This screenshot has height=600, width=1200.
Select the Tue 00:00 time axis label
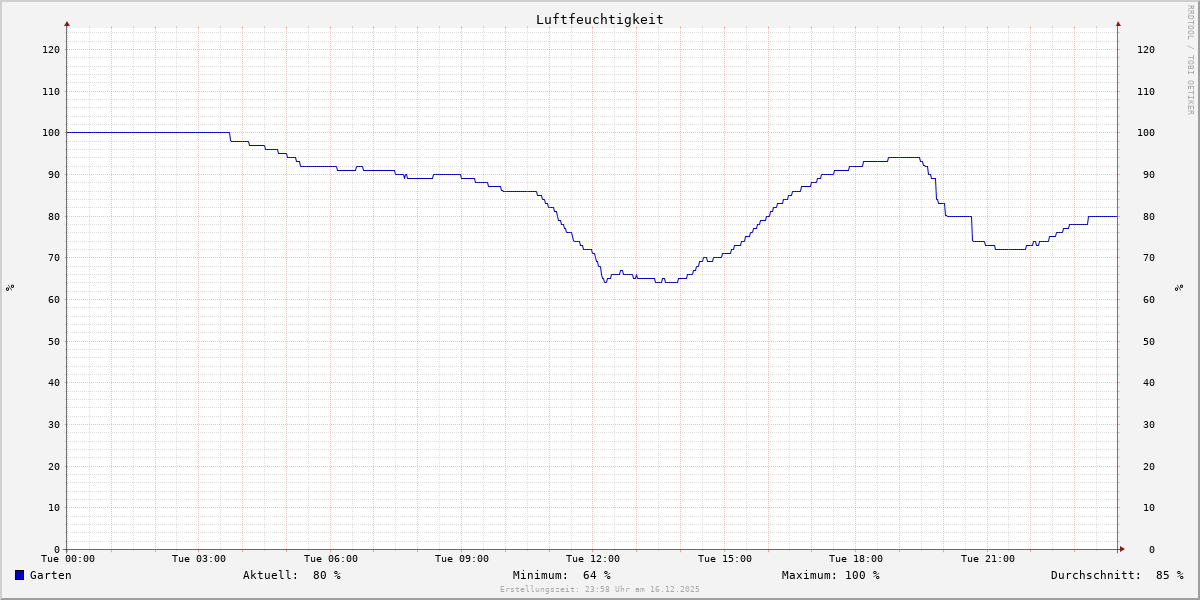click(x=67, y=559)
